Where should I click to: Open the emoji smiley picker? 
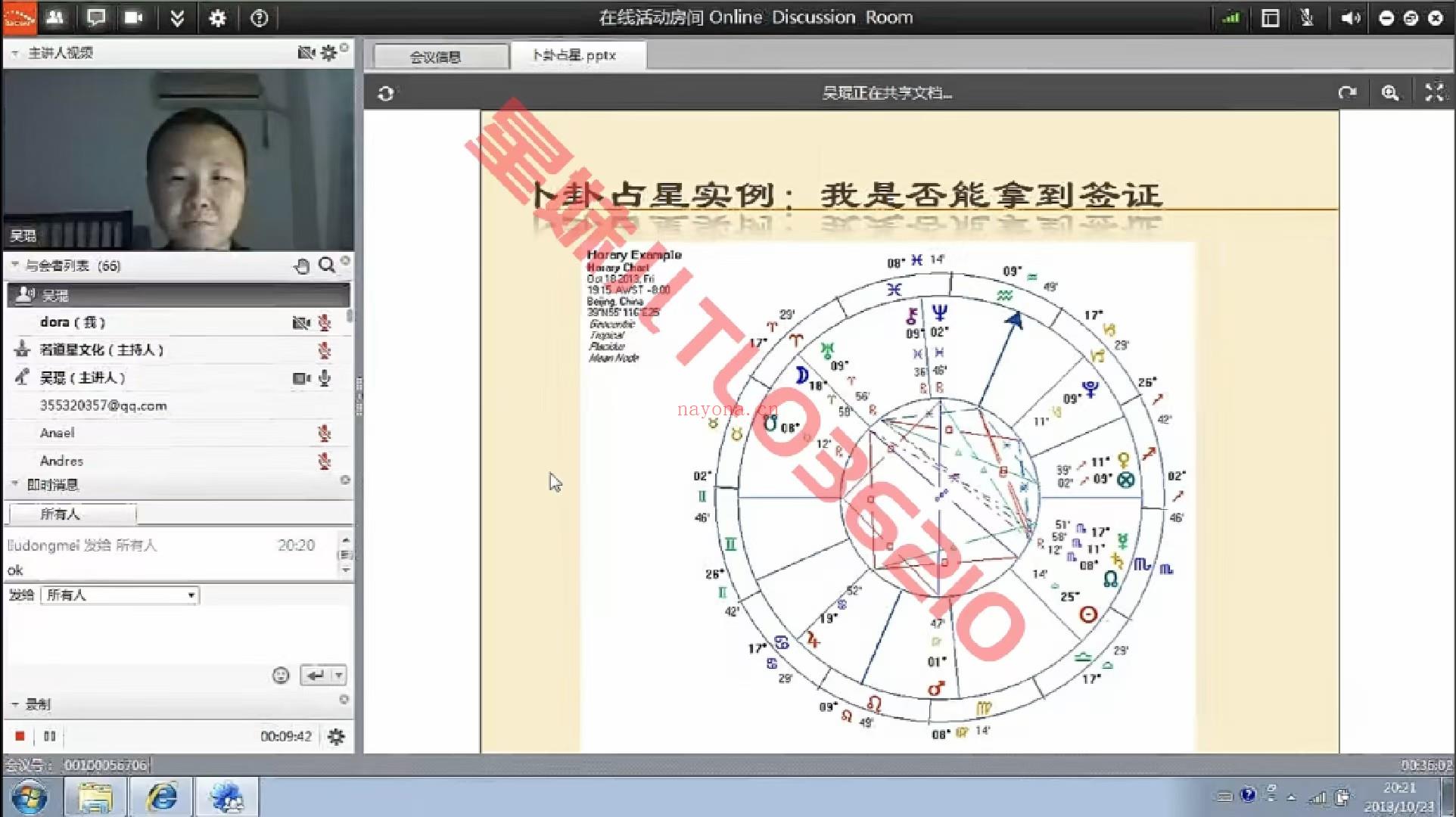pos(280,675)
